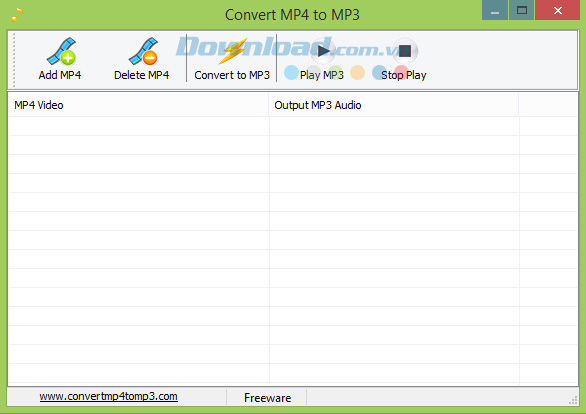Click the Convert to MP3 text label
The height and width of the screenshot is (414, 586).
pos(232,75)
